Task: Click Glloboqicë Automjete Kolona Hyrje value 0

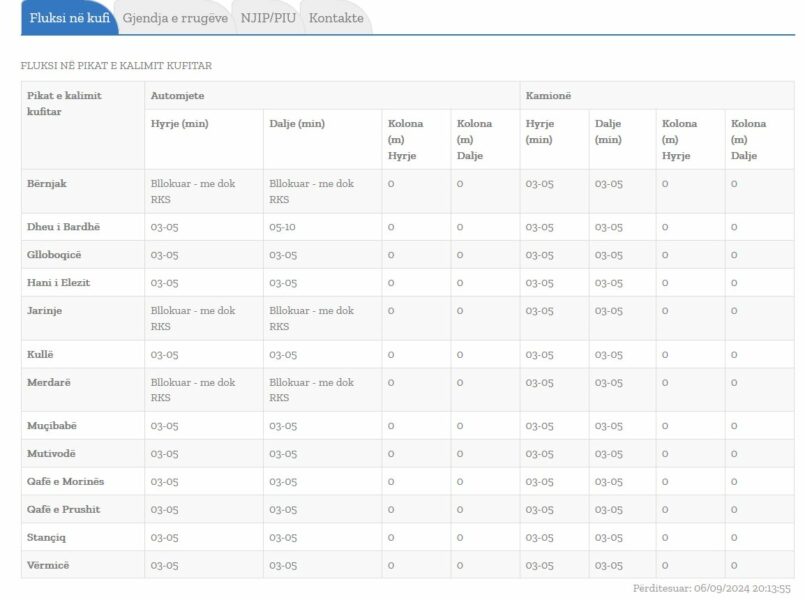Action: click(x=391, y=255)
